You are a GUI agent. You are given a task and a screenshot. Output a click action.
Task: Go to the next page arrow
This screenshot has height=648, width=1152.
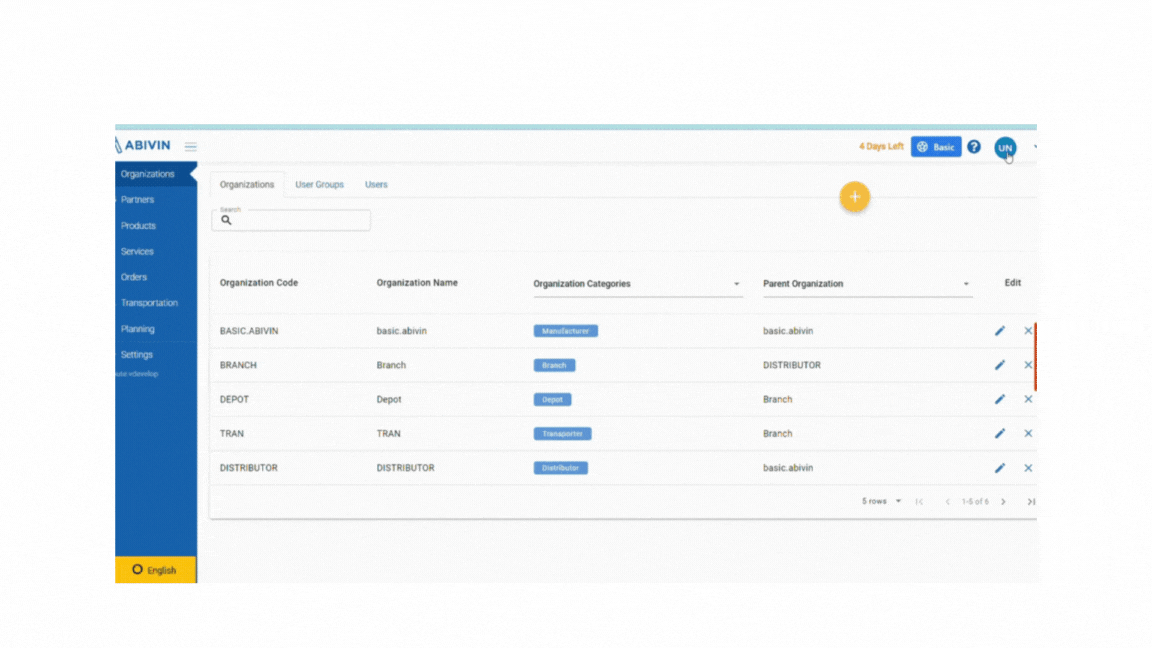pyautogui.click(x=1004, y=502)
